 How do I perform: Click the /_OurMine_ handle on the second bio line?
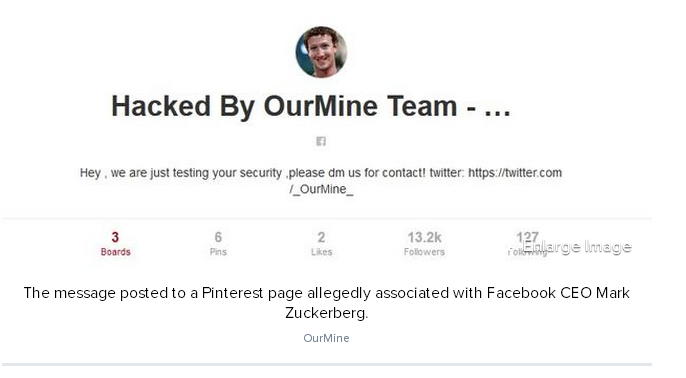pyautogui.click(x=321, y=189)
